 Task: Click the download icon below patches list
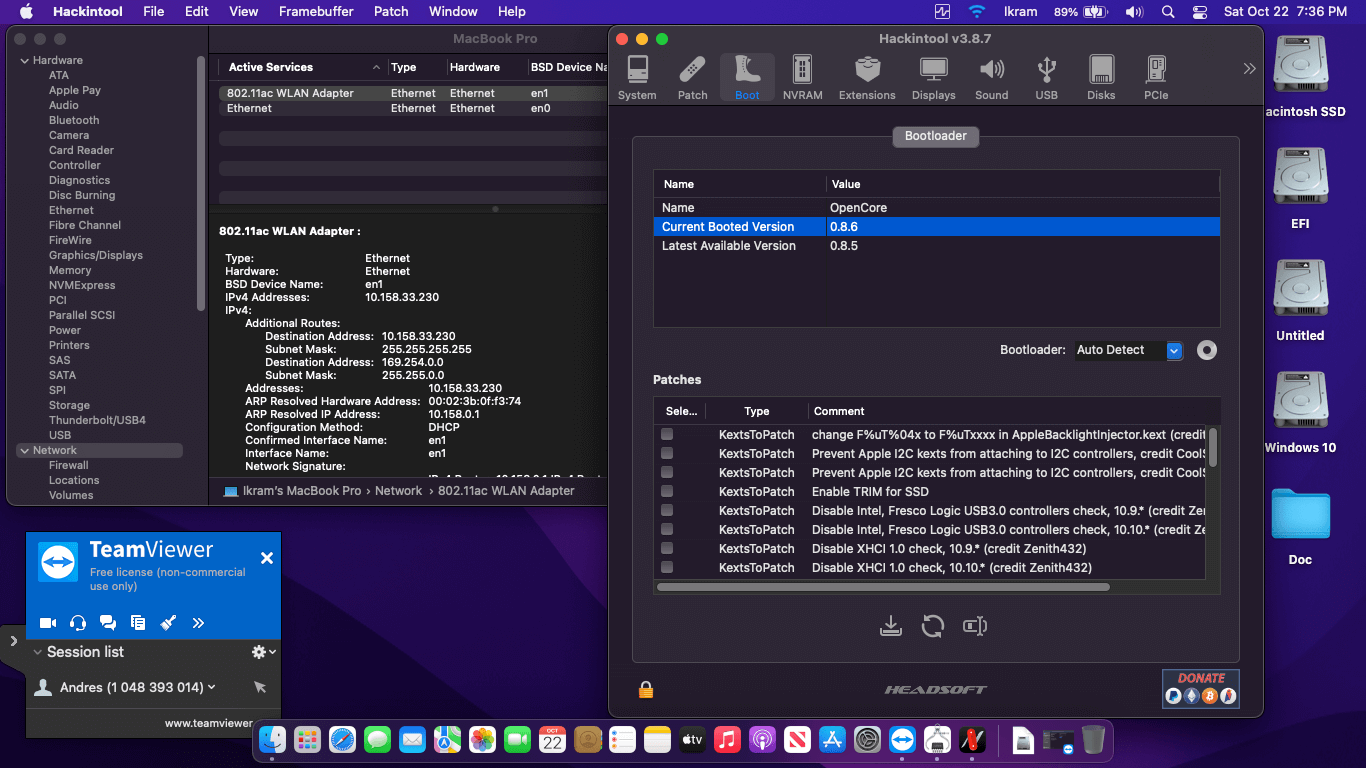pyautogui.click(x=890, y=626)
